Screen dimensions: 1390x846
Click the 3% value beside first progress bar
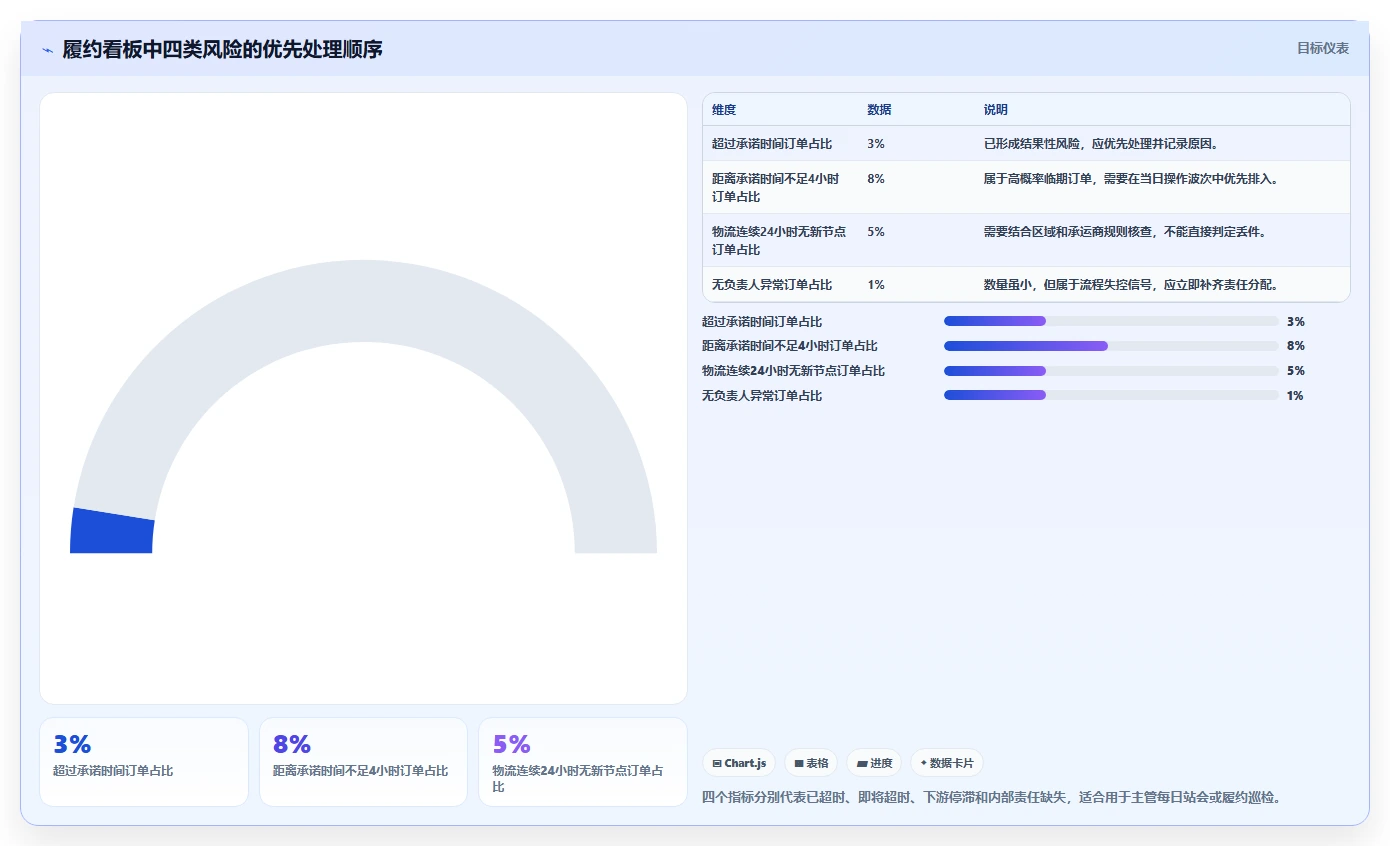point(1295,322)
